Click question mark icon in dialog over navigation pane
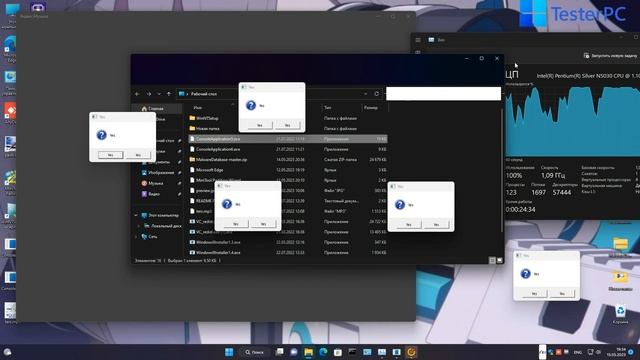The height and width of the screenshot is (360, 640). (101, 135)
